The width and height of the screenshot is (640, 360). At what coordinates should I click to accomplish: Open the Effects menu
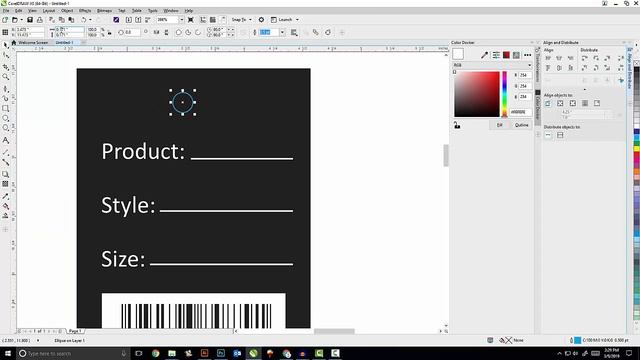pos(85,11)
